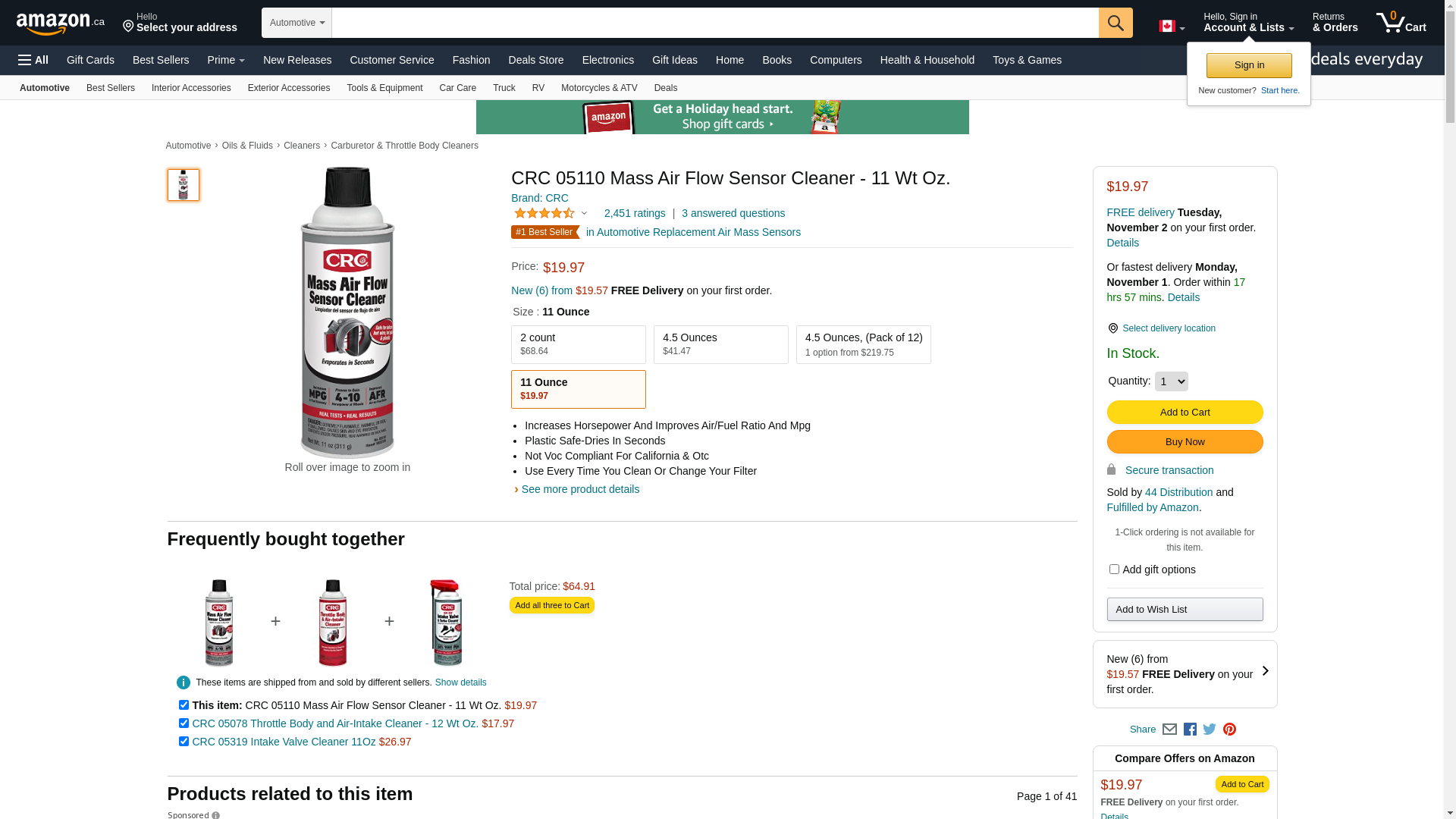Viewport: 1456px width, 819px height.
Task: Open the 3 answered questions link
Action: tap(733, 213)
